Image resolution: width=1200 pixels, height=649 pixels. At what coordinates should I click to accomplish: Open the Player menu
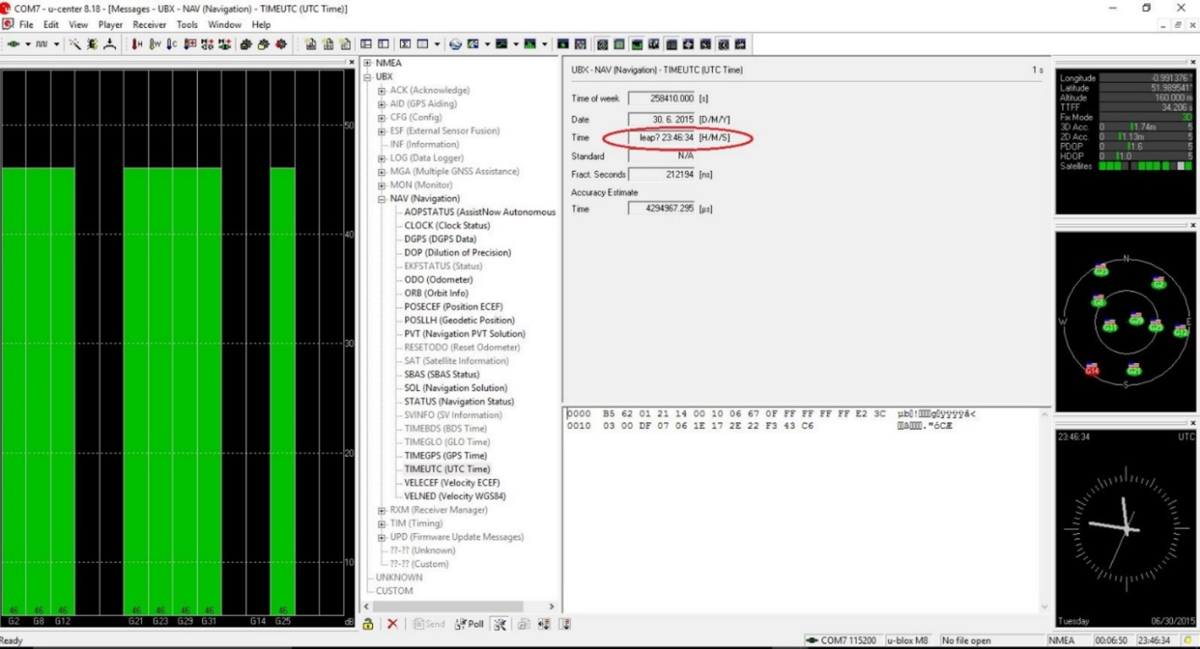point(110,24)
